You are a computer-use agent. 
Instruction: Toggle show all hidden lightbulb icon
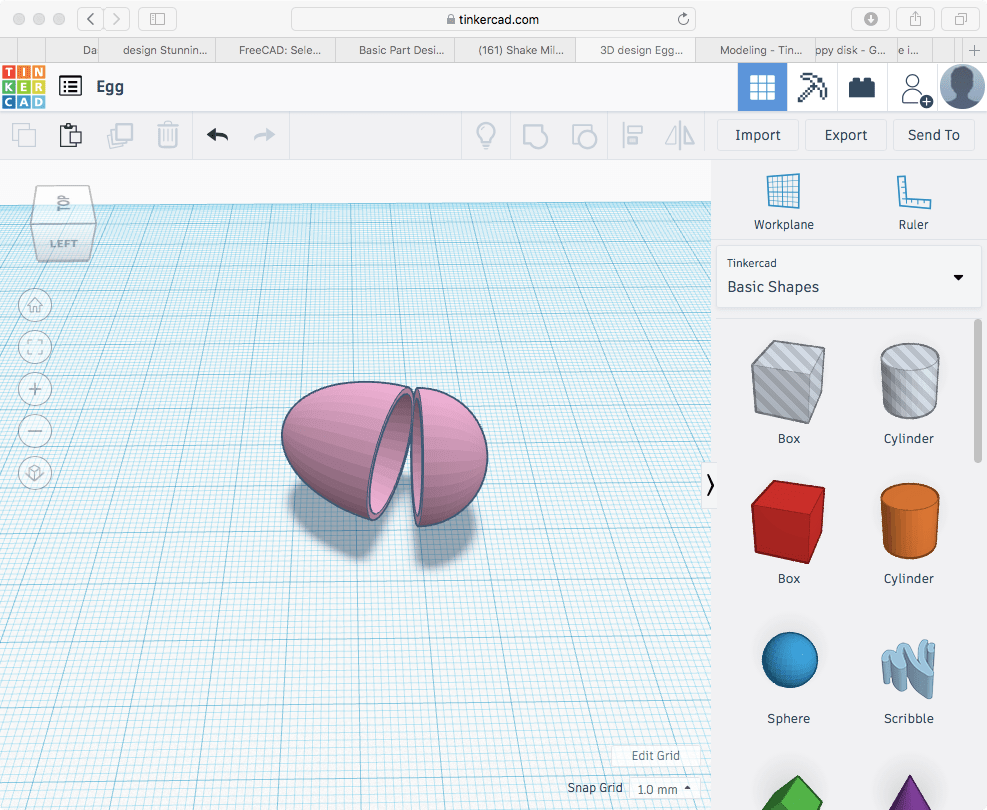point(486,135)
